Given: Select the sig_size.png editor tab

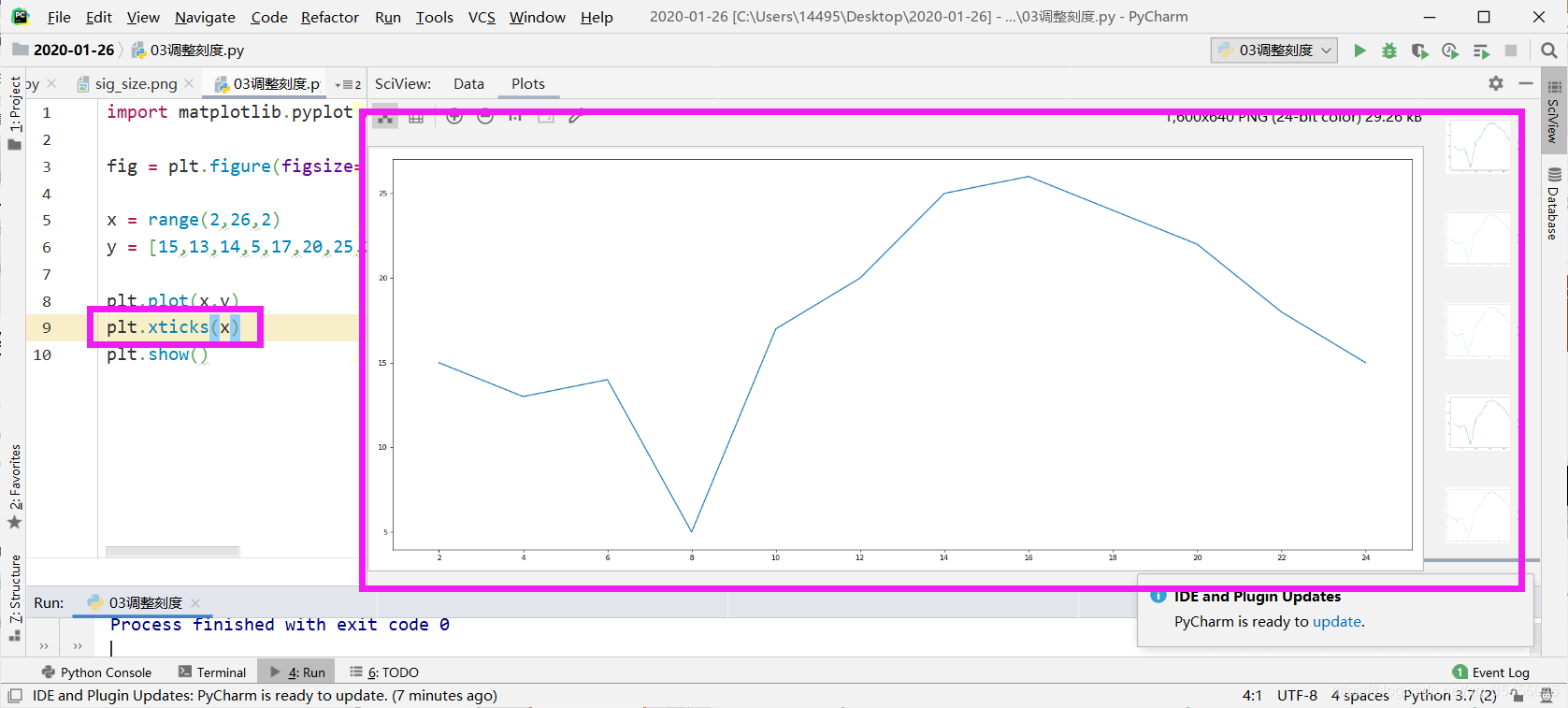Looking at the screenshot, I should [x=136, y=83].
